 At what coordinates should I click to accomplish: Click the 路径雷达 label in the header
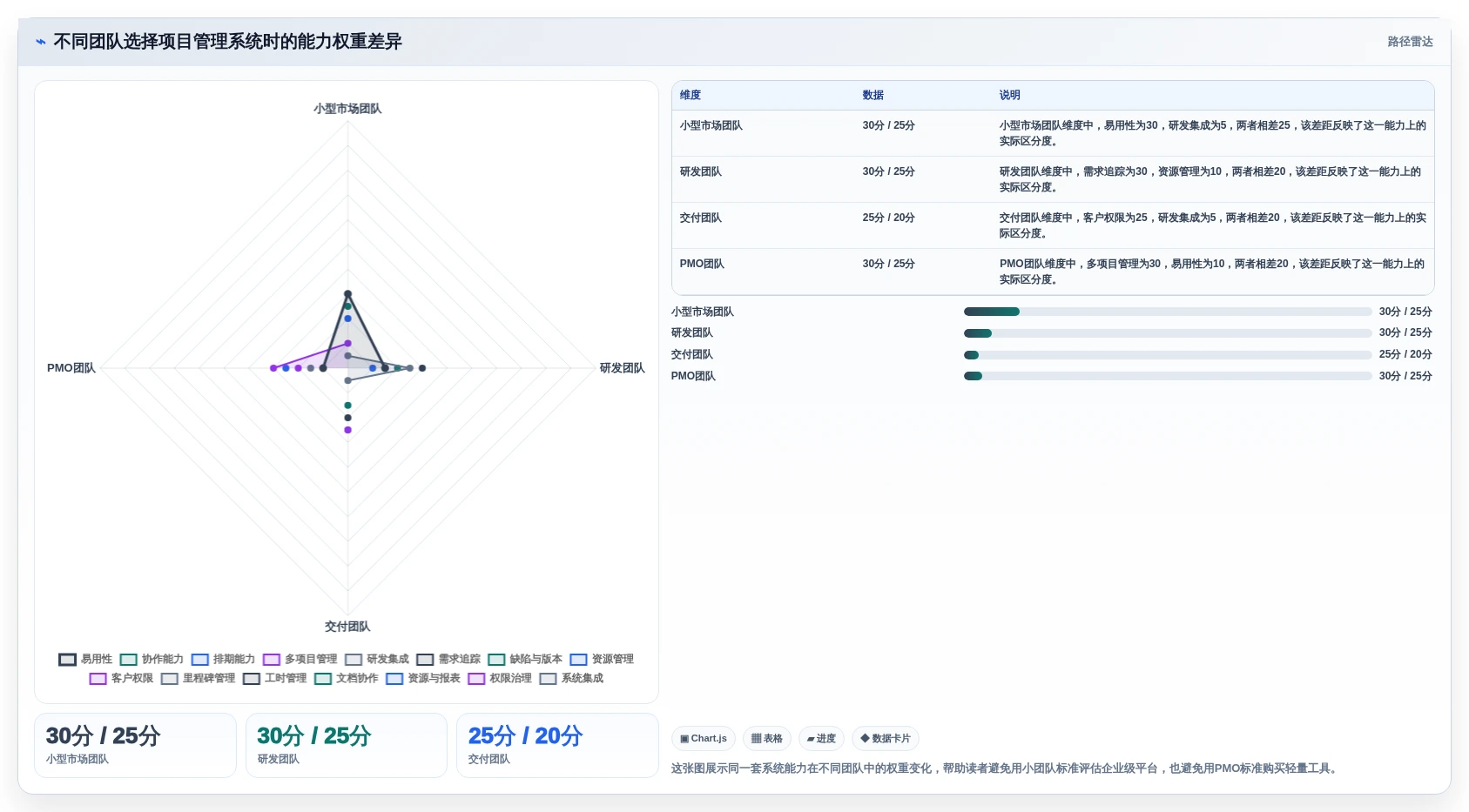1410,42
